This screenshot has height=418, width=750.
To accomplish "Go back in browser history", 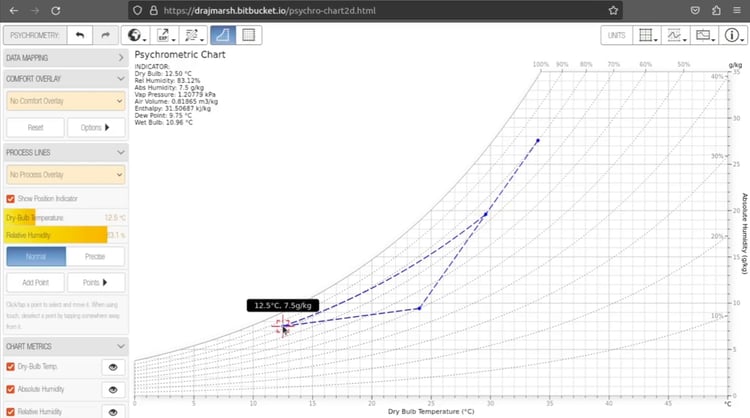I will point(14,11).
